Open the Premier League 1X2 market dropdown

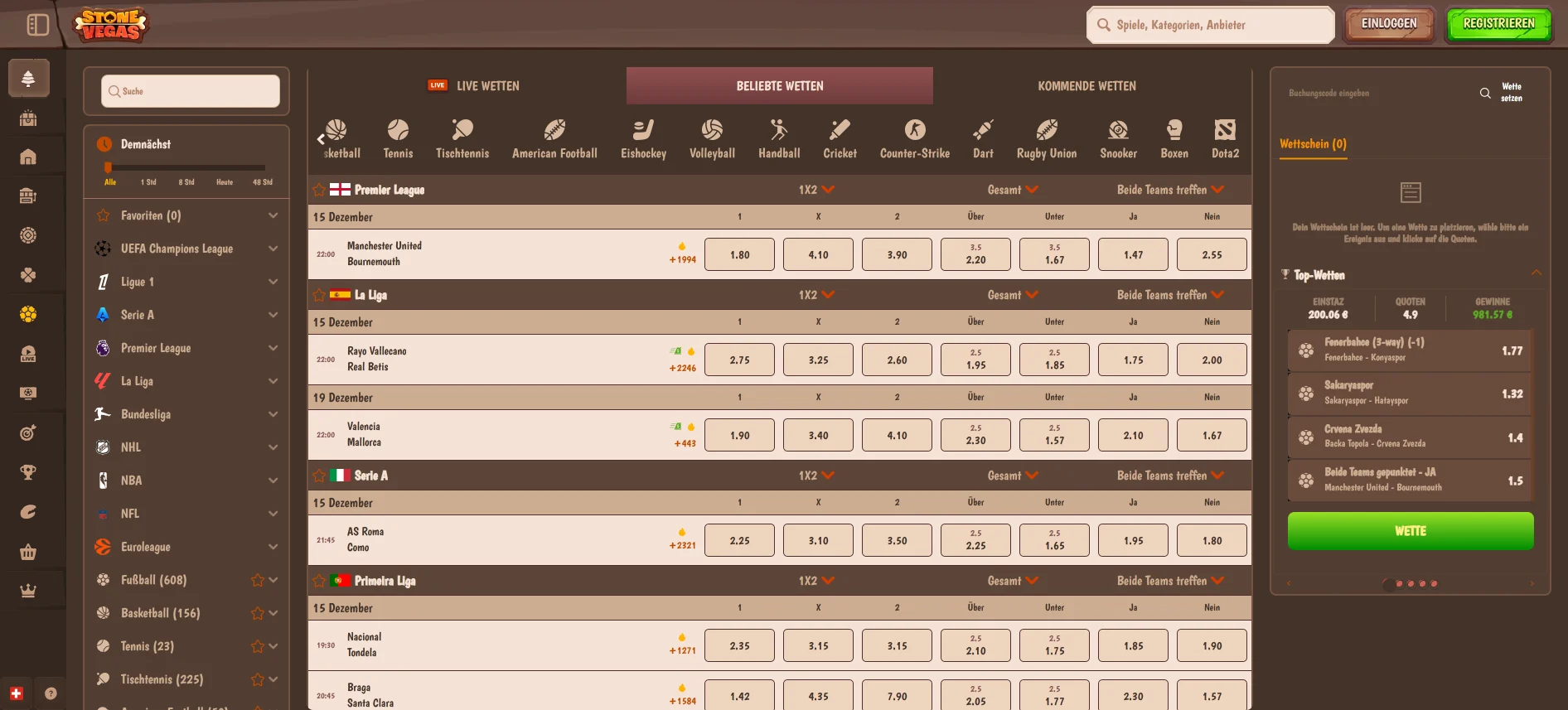tap(816, 190)
